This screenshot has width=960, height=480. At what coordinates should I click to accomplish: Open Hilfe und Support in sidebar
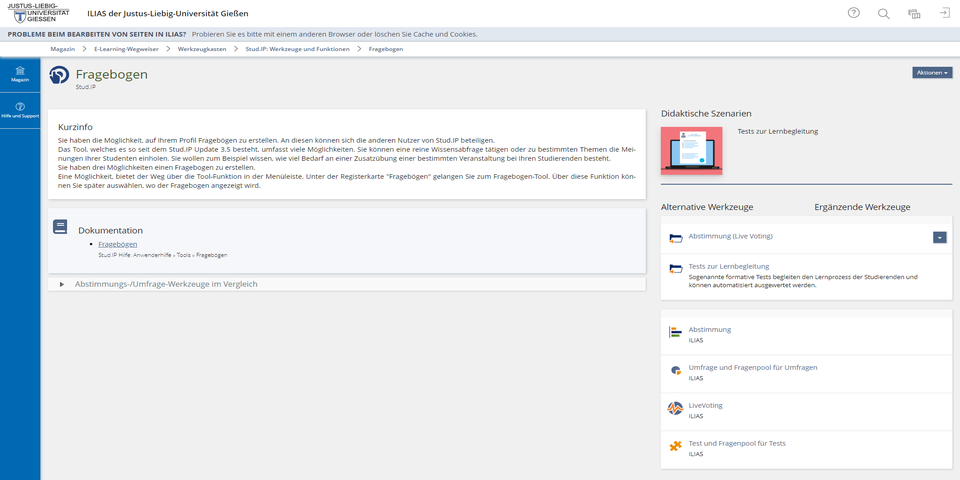[x=20, y=110]
